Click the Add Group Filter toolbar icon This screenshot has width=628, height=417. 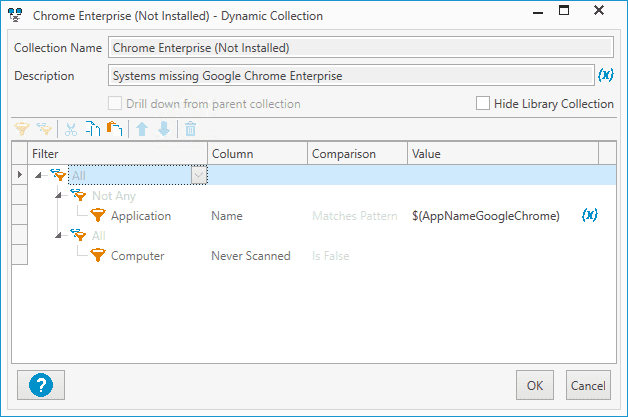click(44, 129)
